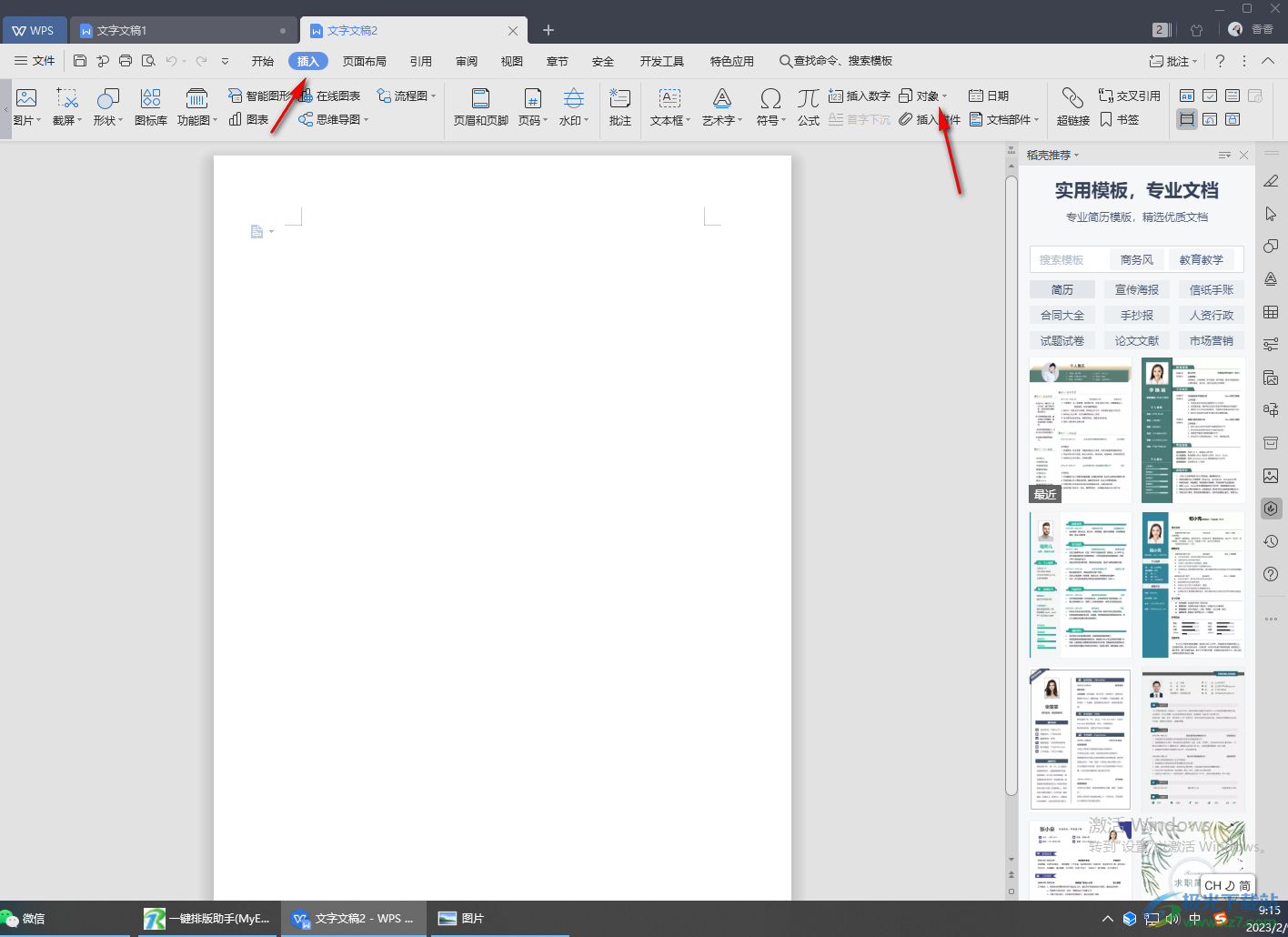Insert a 书签 bookmark
The width and height of the screenshot is (1288, 937).
tap(1120, 119)
